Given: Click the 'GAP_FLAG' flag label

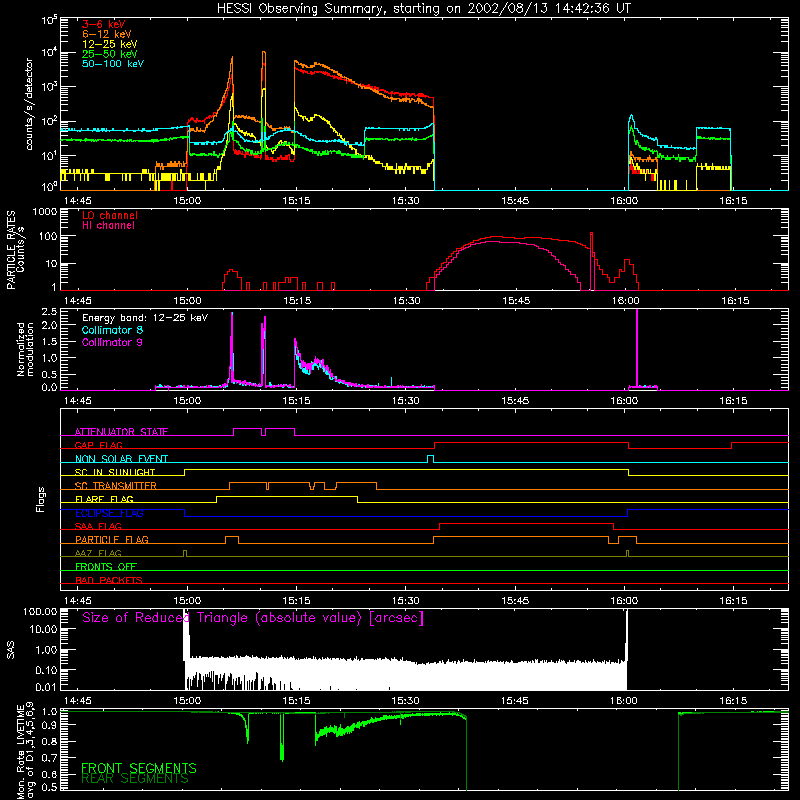Looking at the screenshot, I should [98, 445].
